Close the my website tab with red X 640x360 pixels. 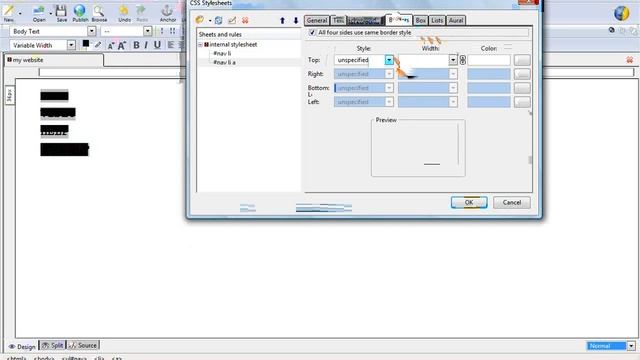click(x=630, y=60)
